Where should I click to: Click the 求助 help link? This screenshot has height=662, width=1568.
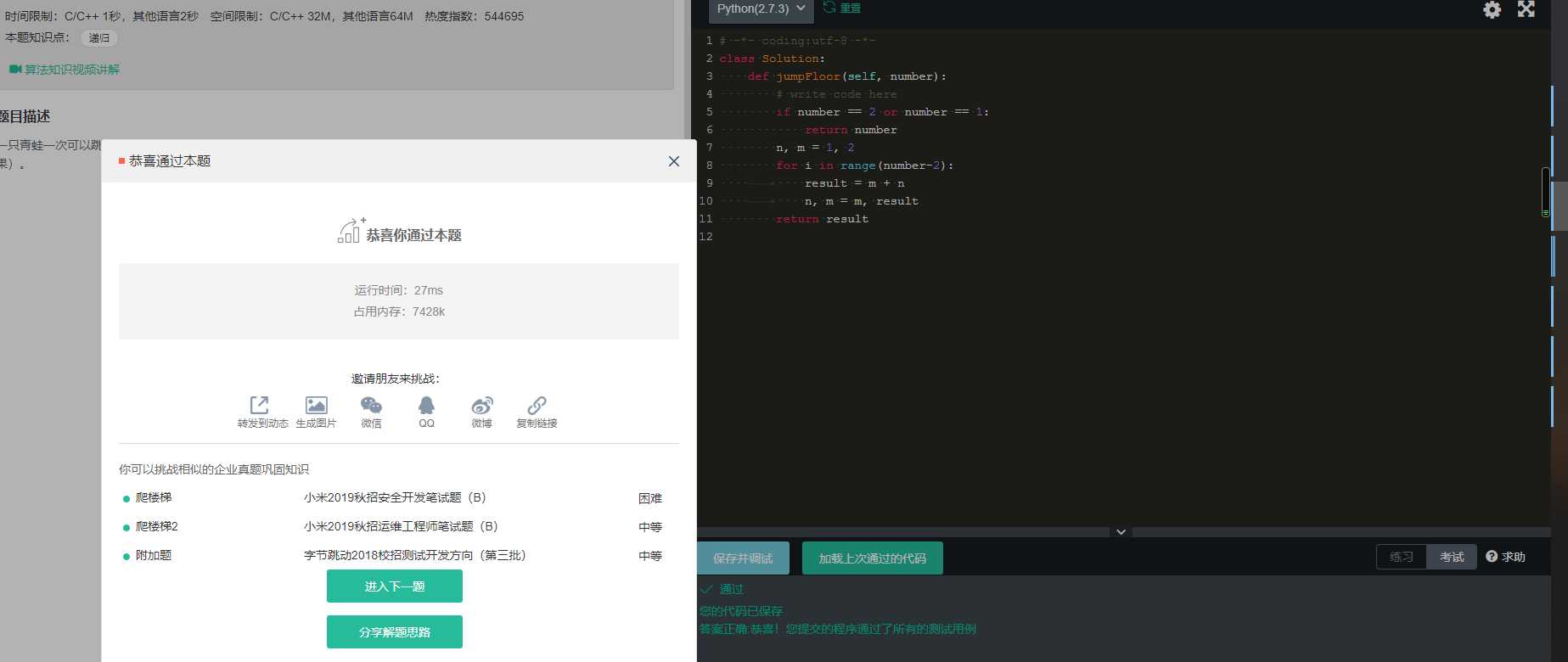coord(1514,557)
